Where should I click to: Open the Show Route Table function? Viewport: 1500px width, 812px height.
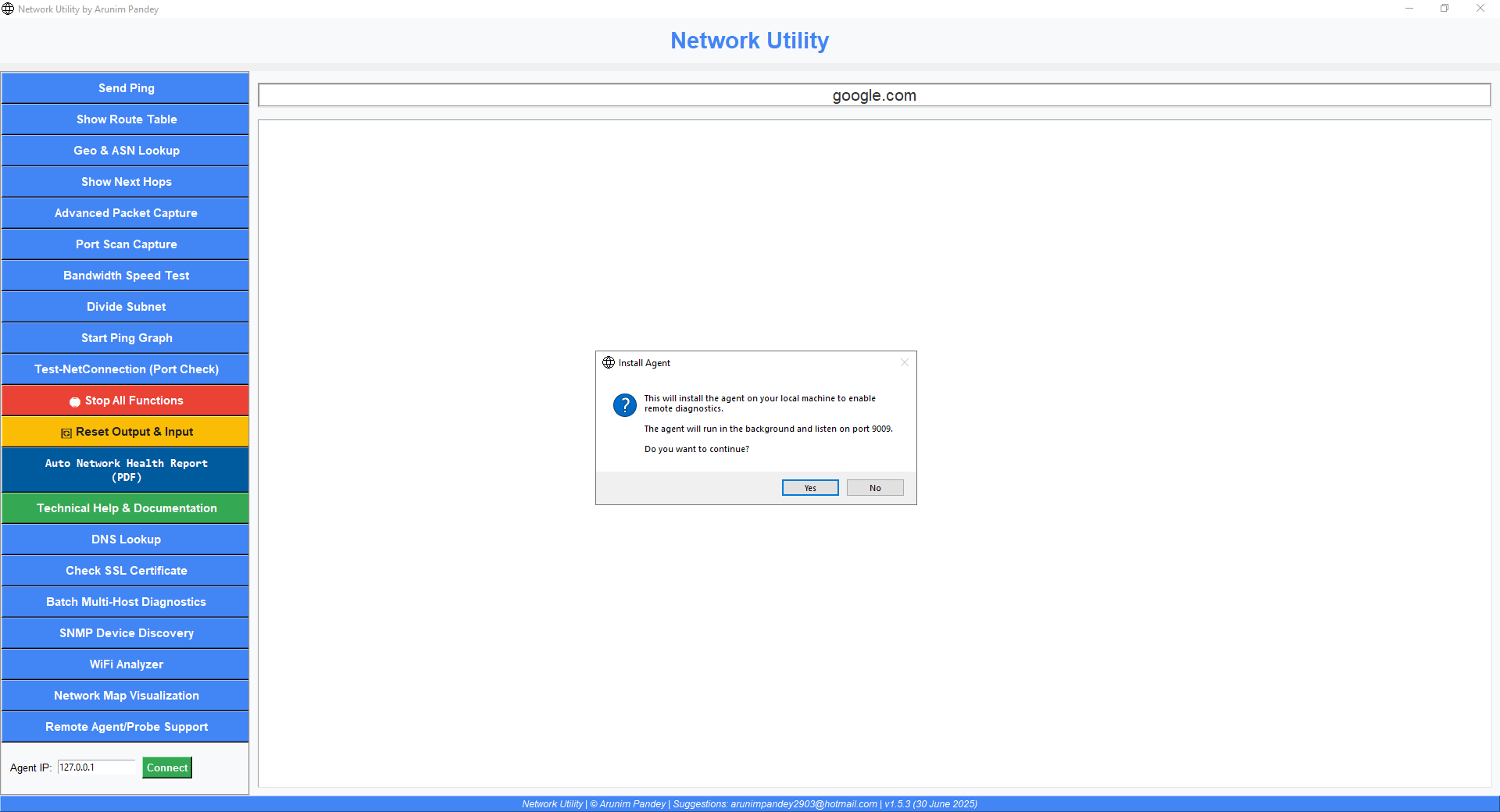125,119
